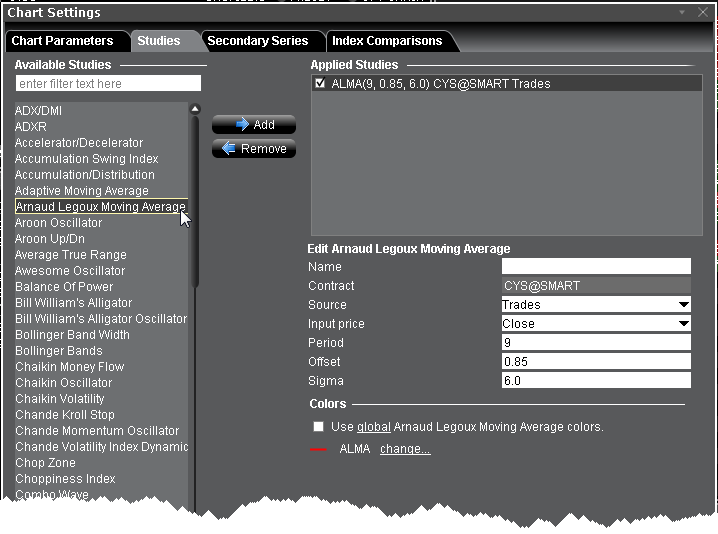Click the Sigma input field

(596, 381)
